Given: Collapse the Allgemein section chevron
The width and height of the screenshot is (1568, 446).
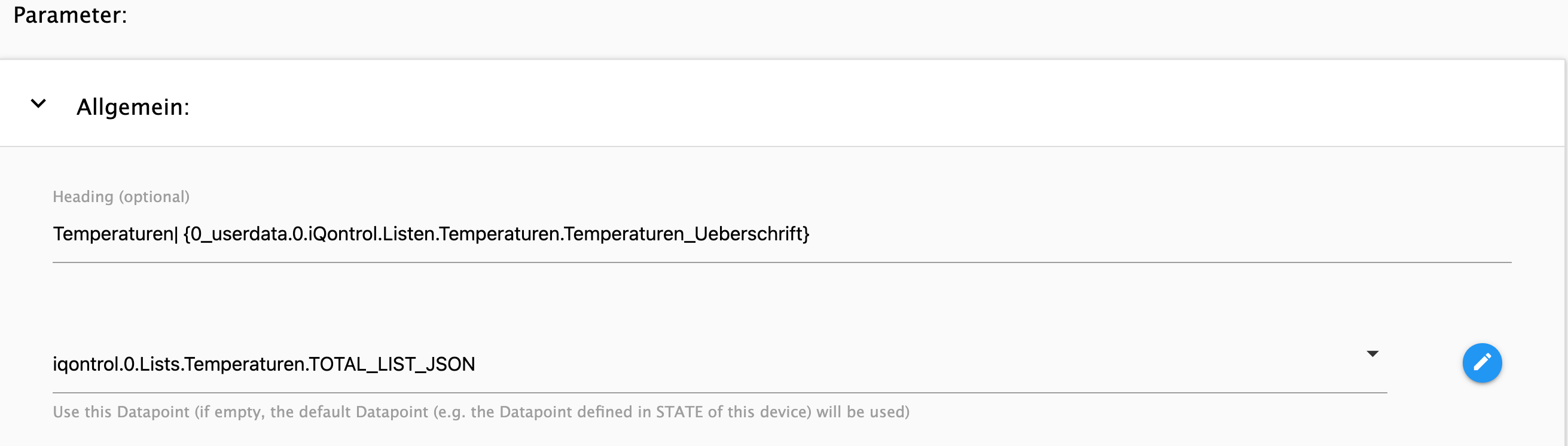Looking at the screenshot, I should 38,104.
